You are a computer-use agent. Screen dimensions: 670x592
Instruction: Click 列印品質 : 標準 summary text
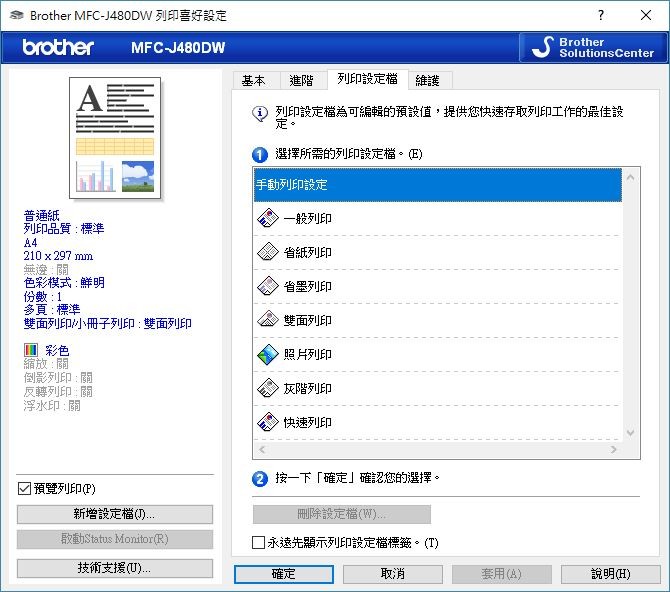click(64, 228)
